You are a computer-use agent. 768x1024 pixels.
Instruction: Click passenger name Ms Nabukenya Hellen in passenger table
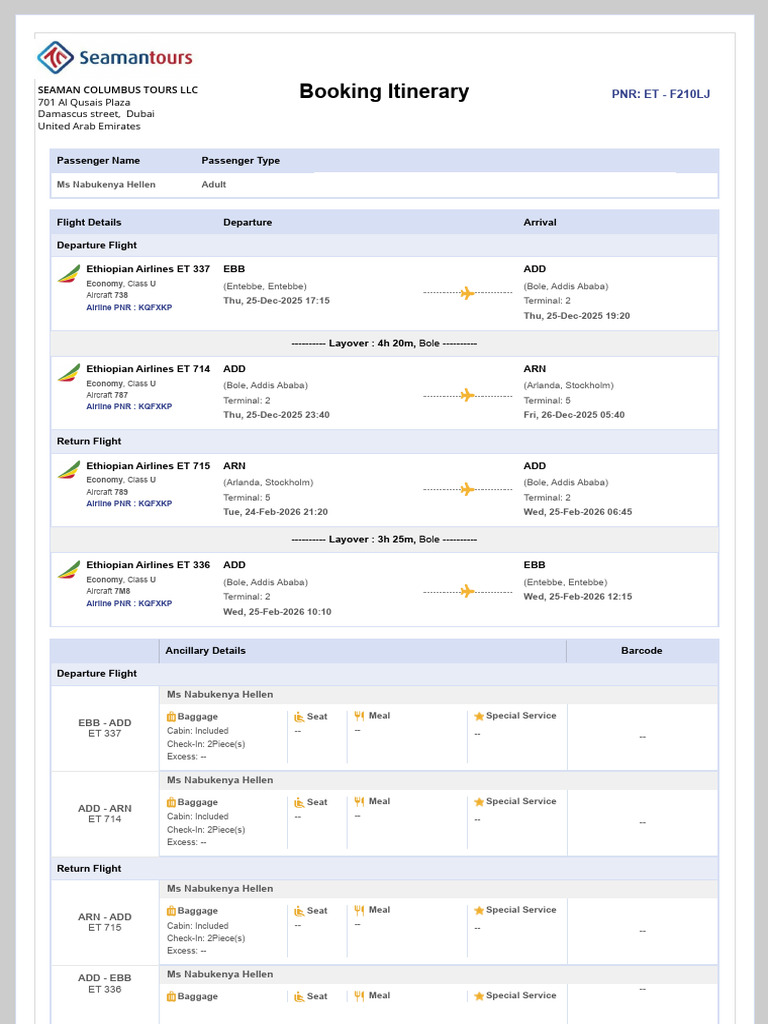click(106, 185)
